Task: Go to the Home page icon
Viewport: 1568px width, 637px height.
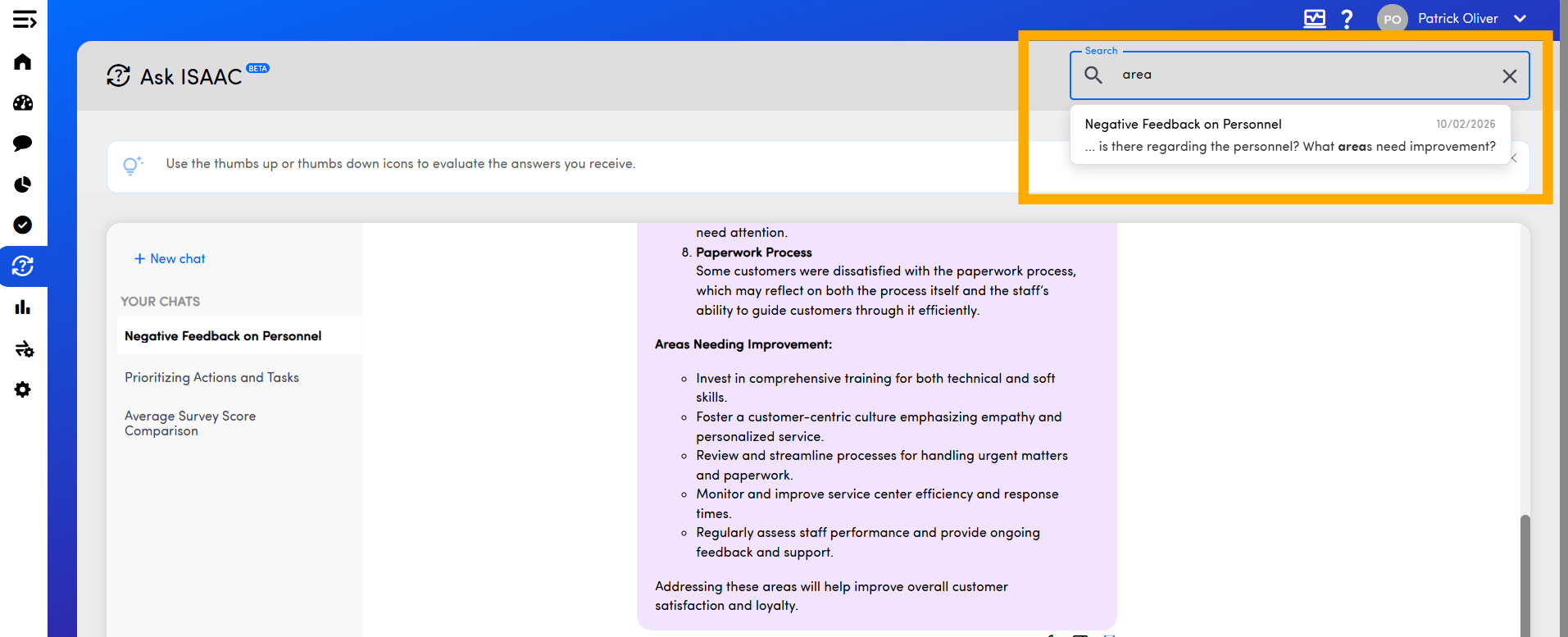Action: [23, 62]
